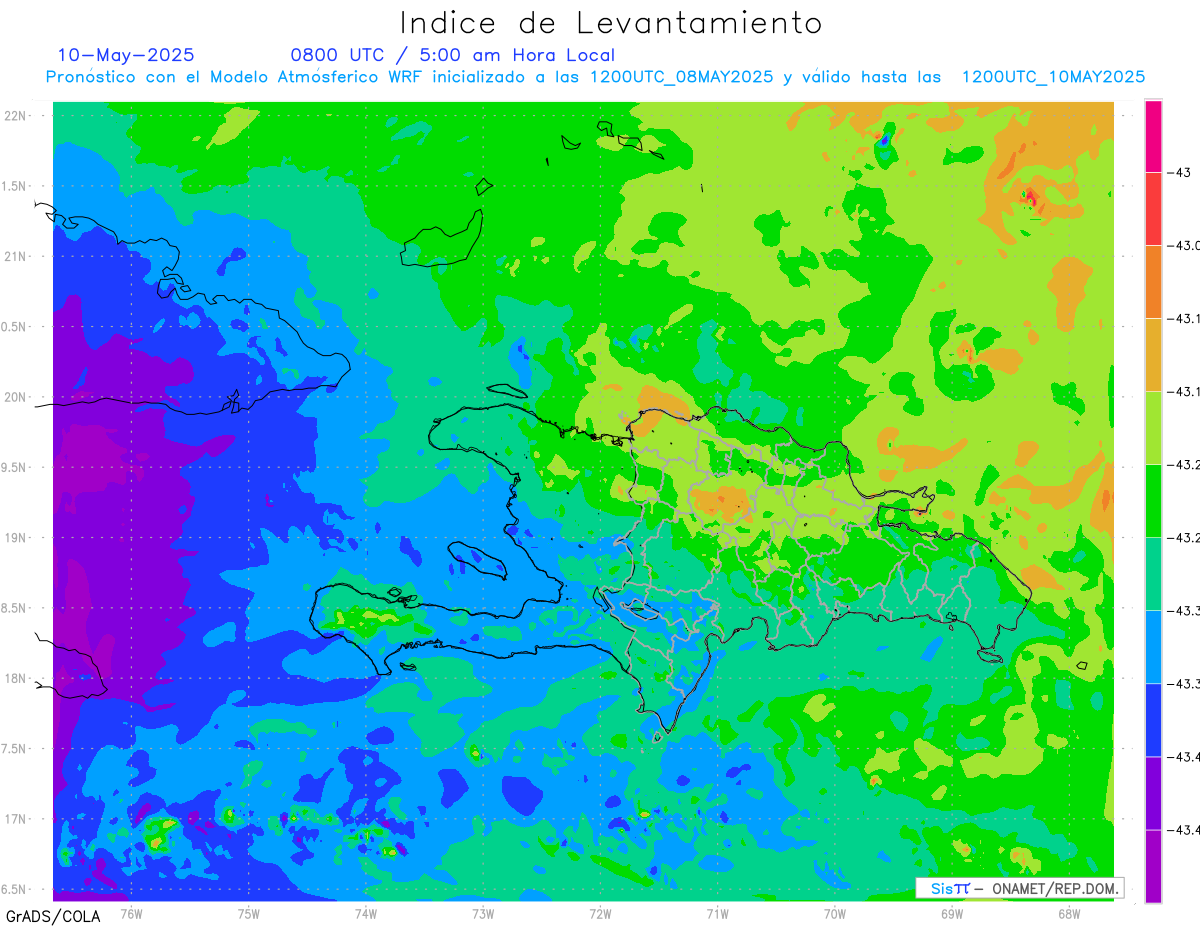The width and height of the screenshot is (1200, 927).
Task: Click the '-43' legend value label
Action: pos(1179,172)
